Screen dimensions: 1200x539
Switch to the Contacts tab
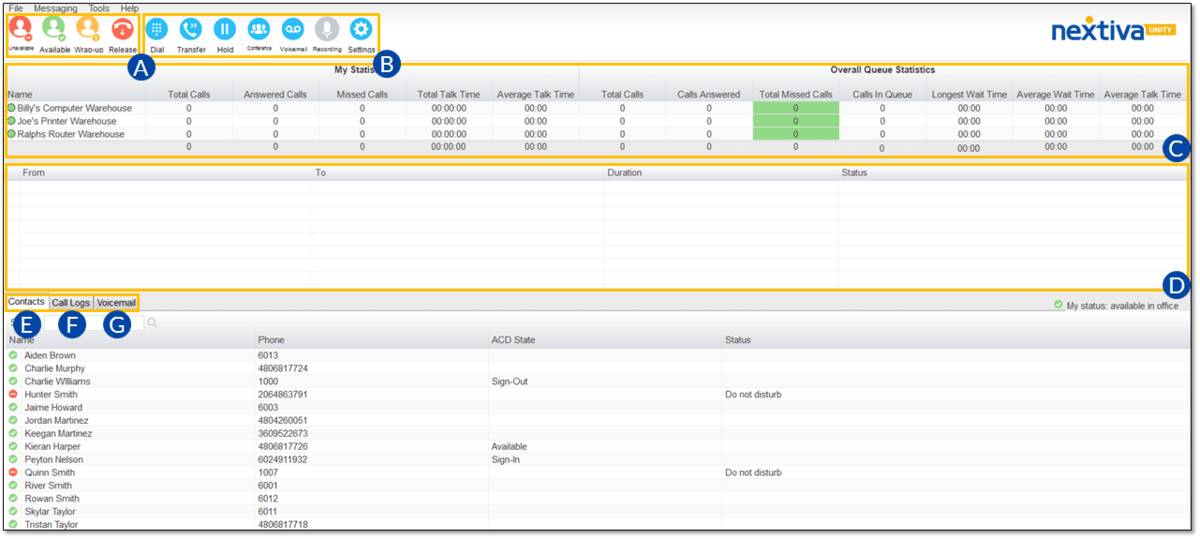[27, 302]
